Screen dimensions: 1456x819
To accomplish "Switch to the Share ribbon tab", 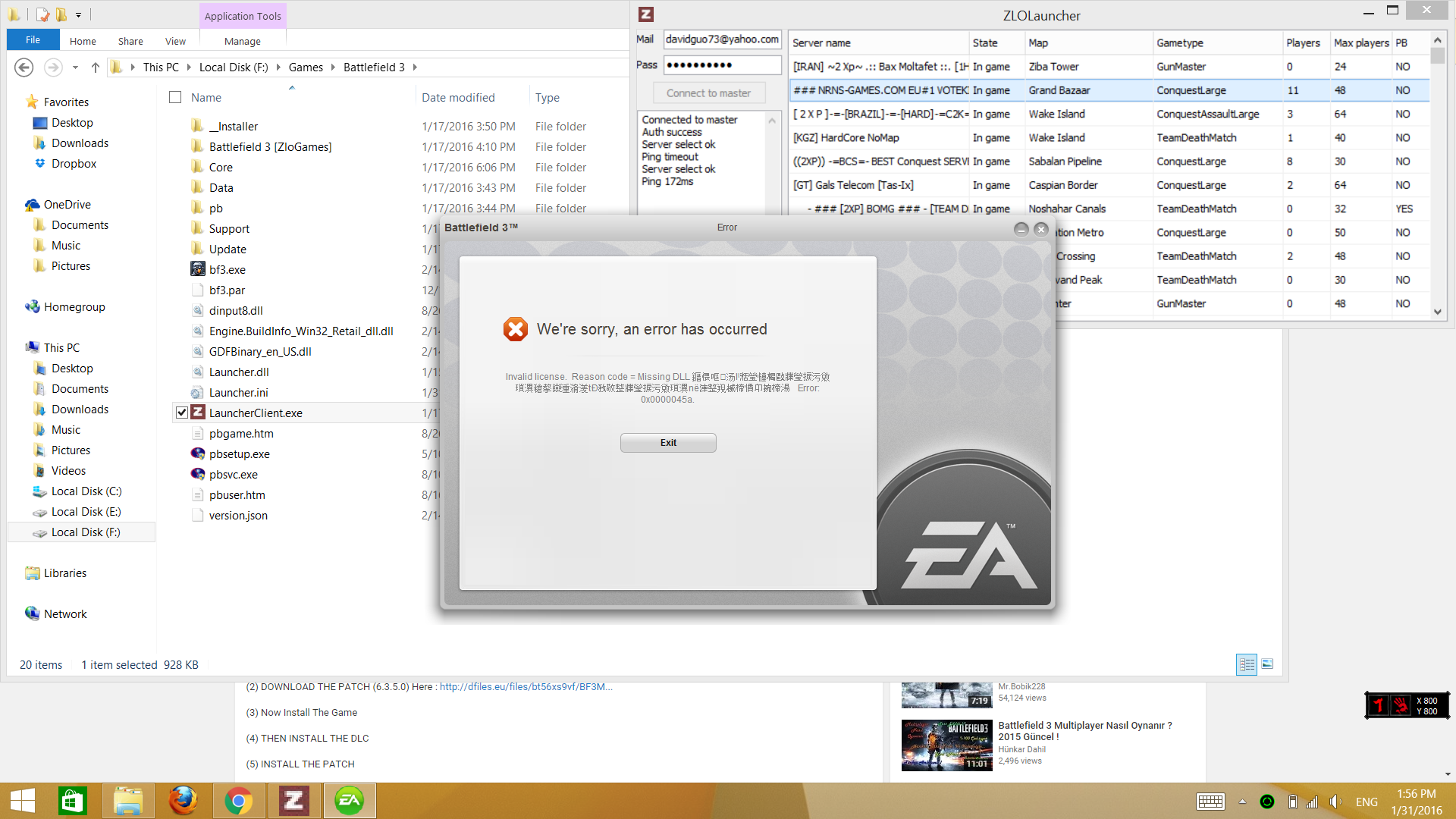I will click(x=130, y=41).
